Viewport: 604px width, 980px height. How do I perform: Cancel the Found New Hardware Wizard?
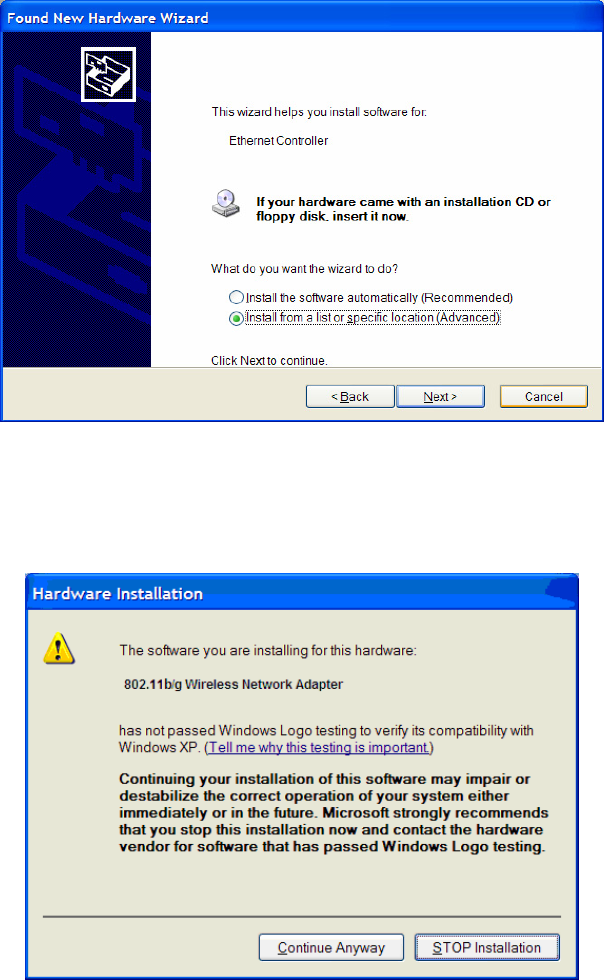point(543,396)
